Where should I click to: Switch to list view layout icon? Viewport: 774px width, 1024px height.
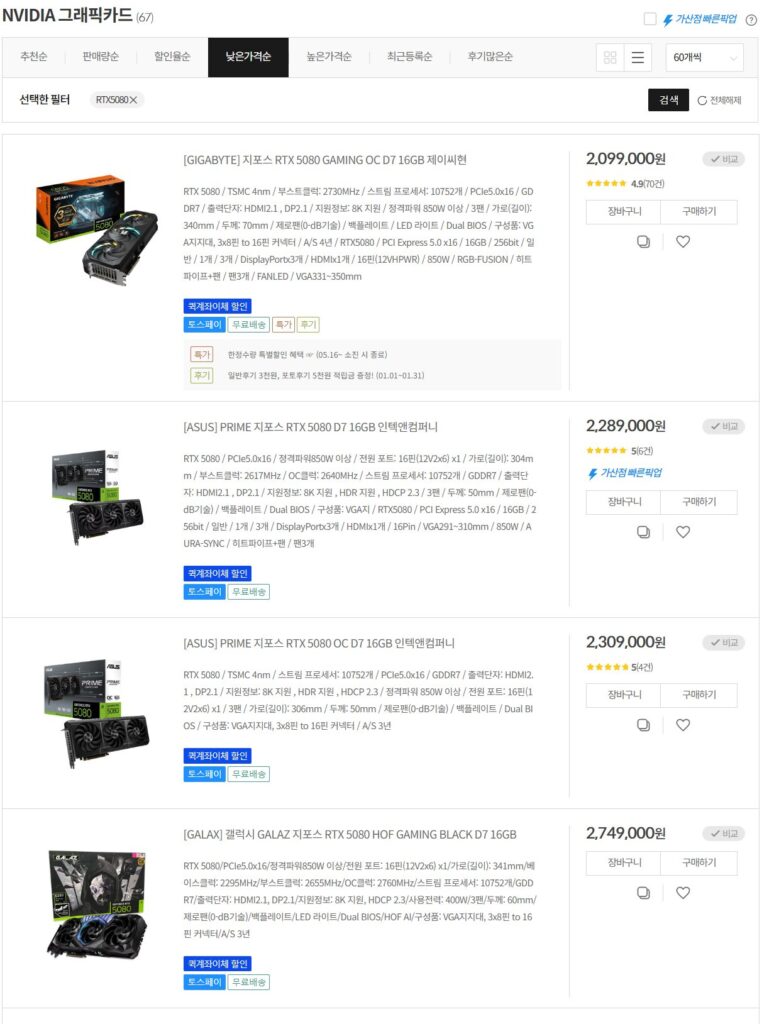(638, 57)
